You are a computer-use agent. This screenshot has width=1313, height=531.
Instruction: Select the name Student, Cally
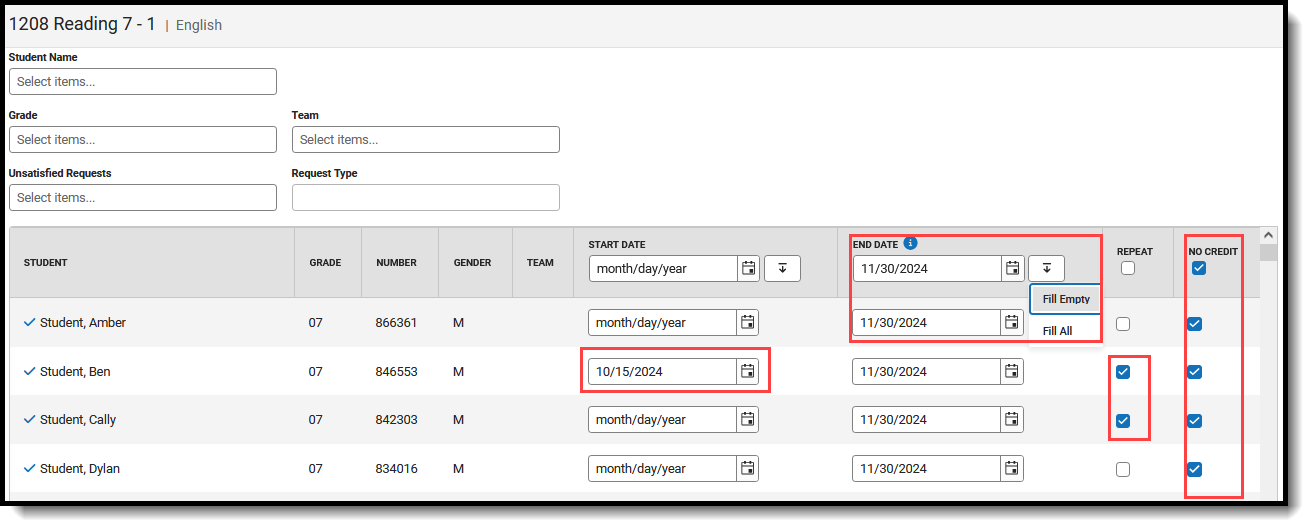78,420
